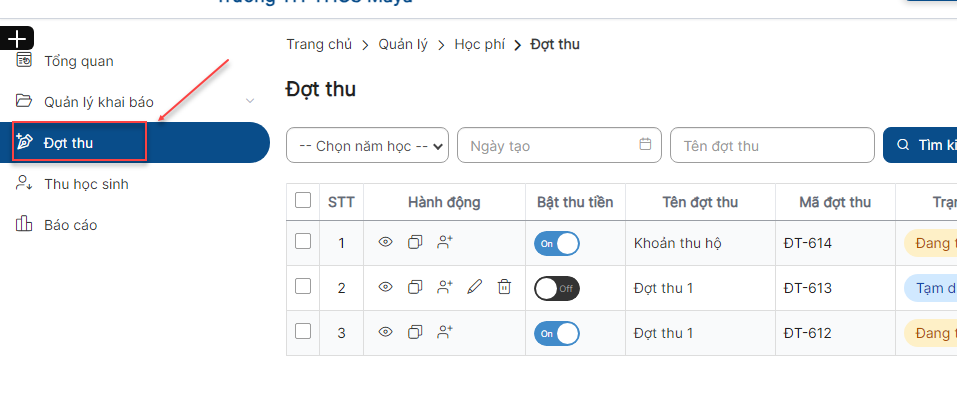Delete ĐT-613 using the trash icon

[x=504, y=287]
